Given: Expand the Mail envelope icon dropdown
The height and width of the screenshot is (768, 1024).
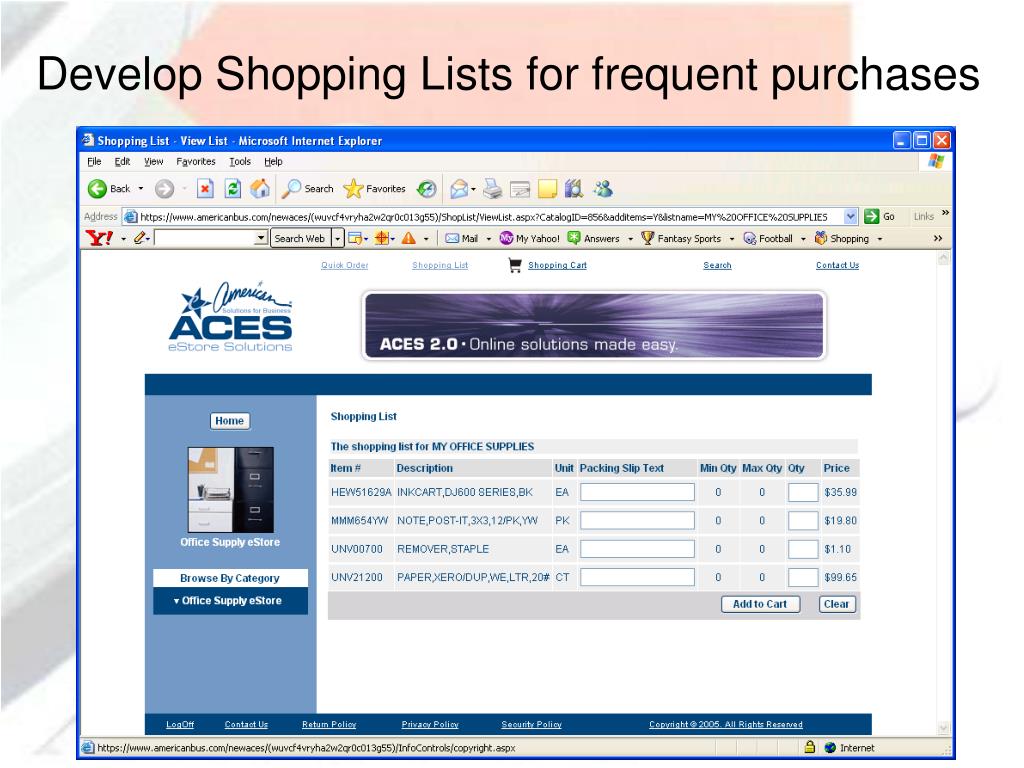Looking at the screenshot, I should (x=473, y=189).
